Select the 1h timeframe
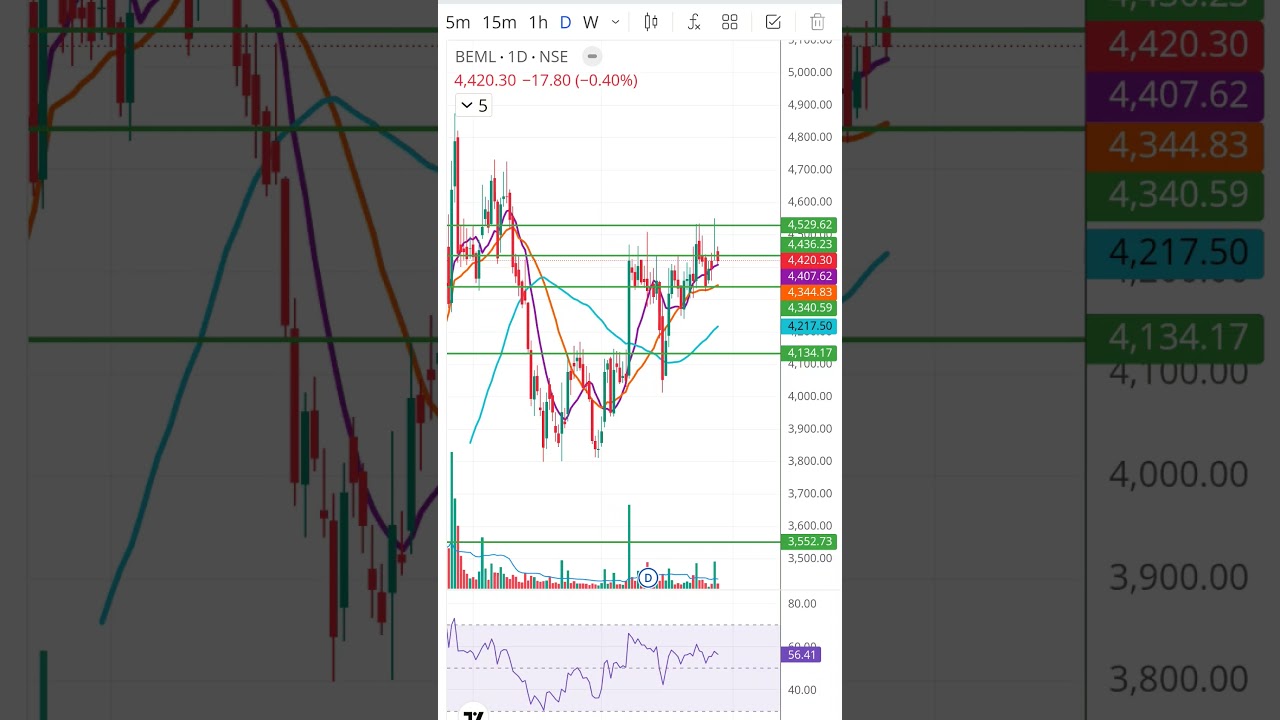1280x720 pixels. (x=538, y=22)
